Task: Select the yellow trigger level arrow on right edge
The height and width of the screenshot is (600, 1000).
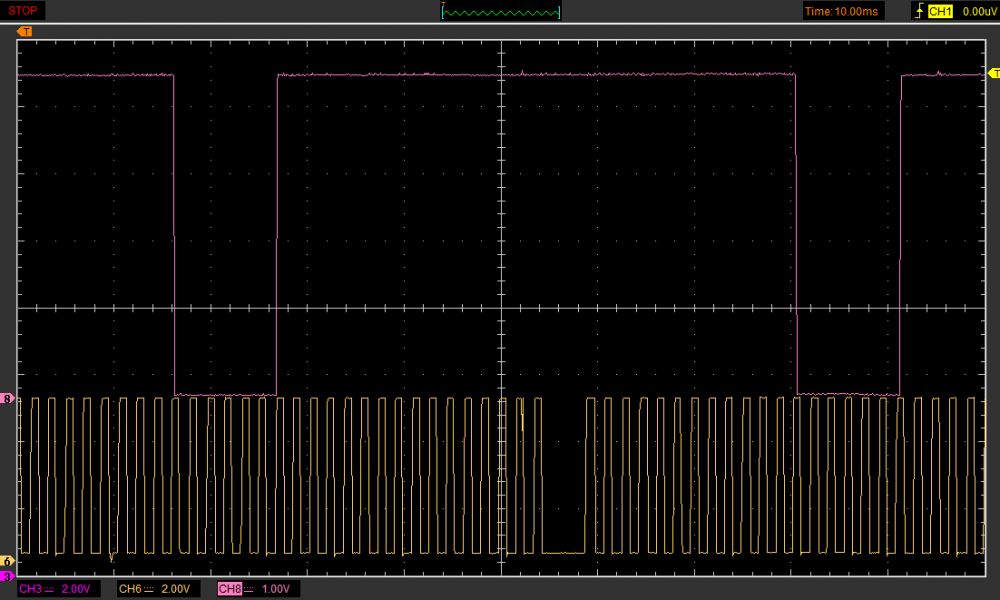Action: click(x=992, y=74)
